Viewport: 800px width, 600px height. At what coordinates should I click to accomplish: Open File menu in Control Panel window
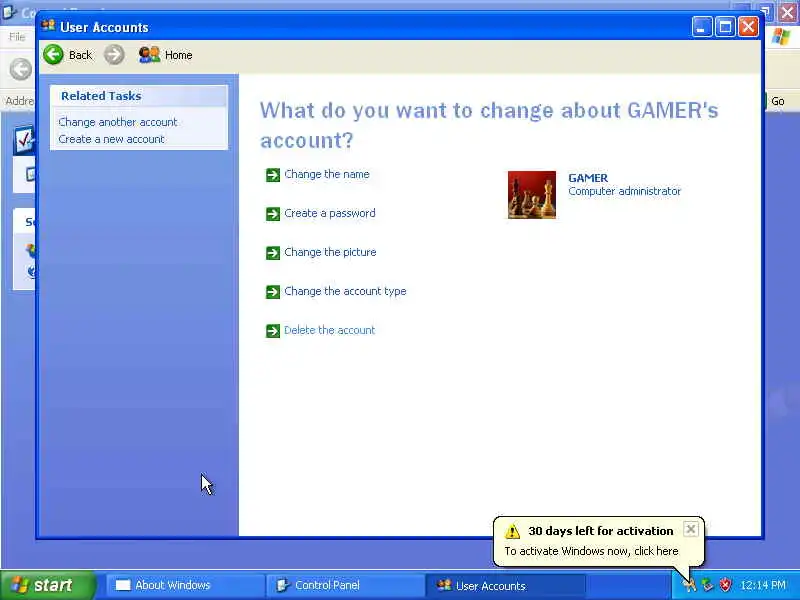(17, 37)
